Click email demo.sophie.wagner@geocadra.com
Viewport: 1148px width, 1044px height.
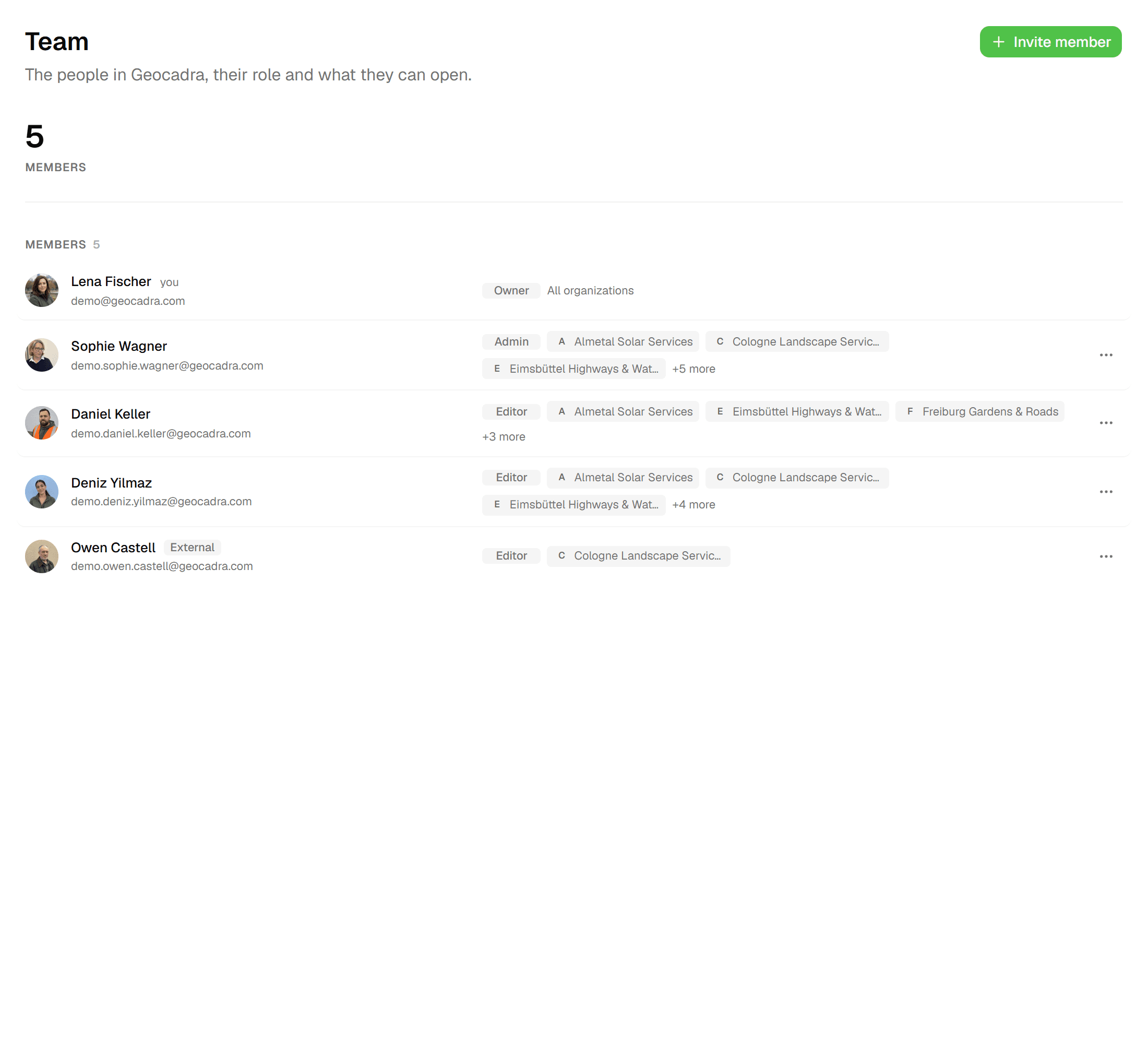(167, 365)
